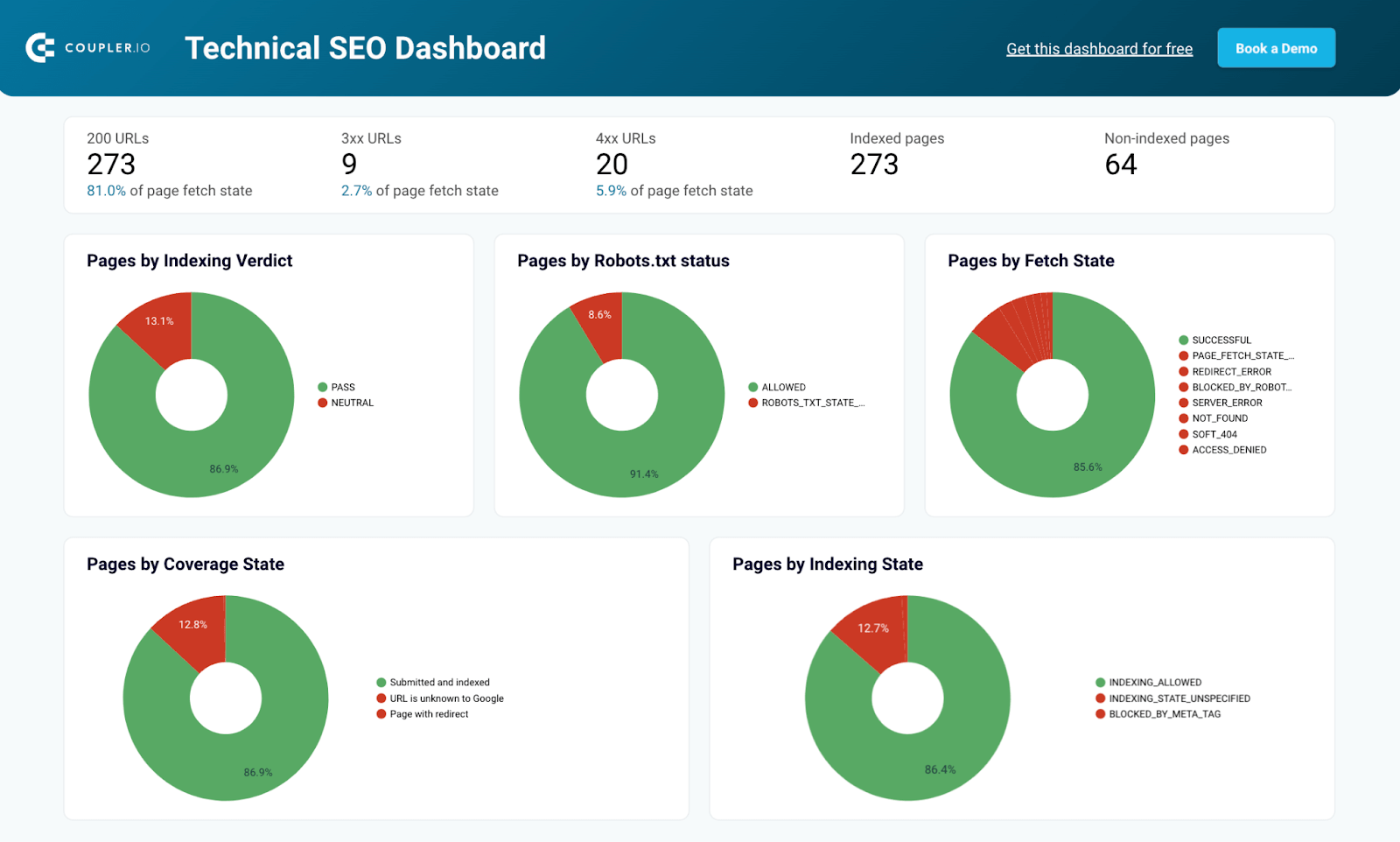
Task: Click the ACCESS_DENIED legend entry
Action: (1222, 450)
